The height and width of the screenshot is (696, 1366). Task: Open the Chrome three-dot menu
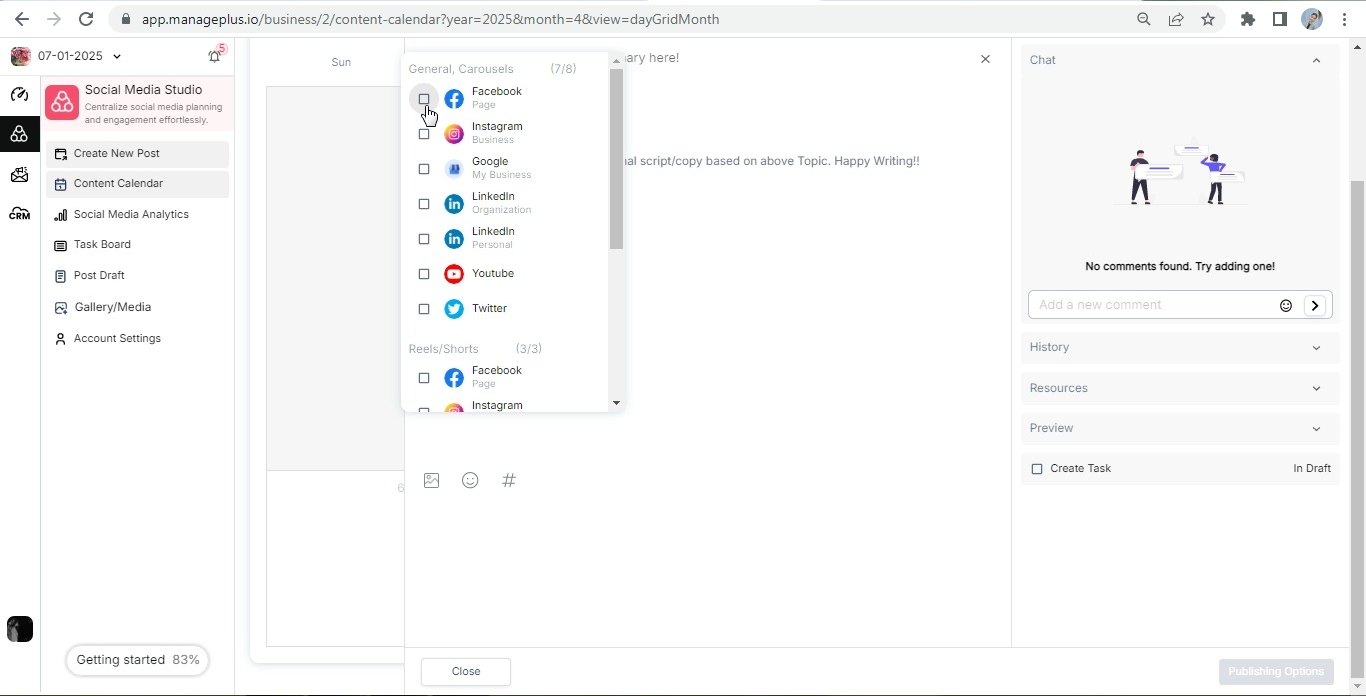tap(1344, 19)
